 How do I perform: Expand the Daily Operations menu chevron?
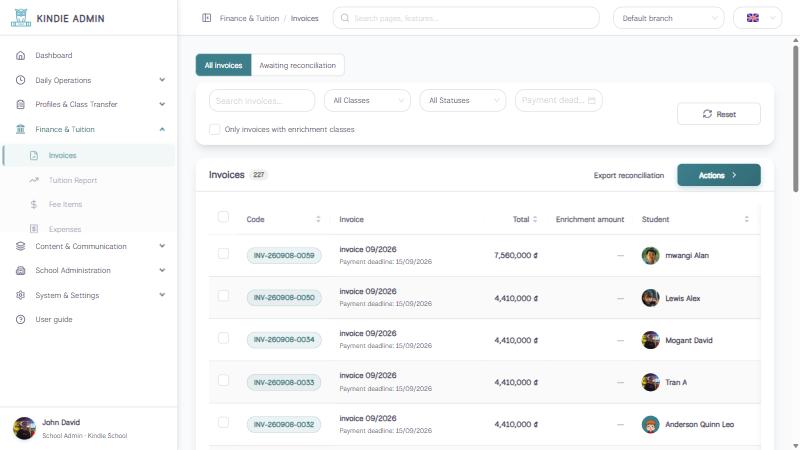pos(162,80)
